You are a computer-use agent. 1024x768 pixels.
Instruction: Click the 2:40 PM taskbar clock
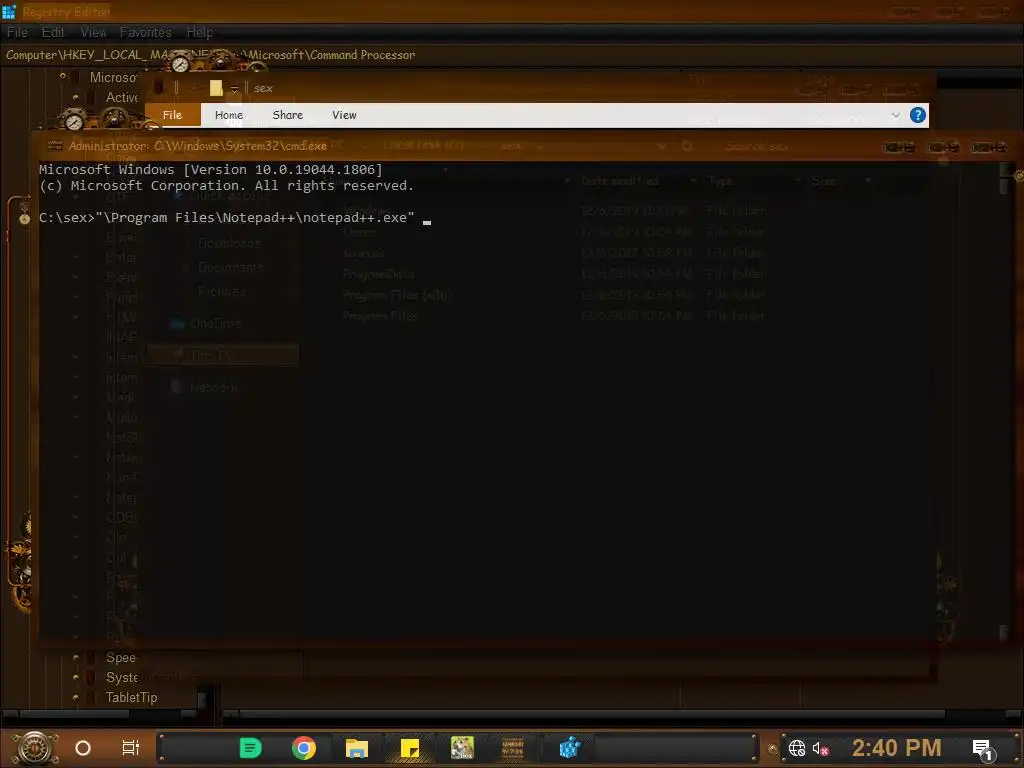click(896, 748)
